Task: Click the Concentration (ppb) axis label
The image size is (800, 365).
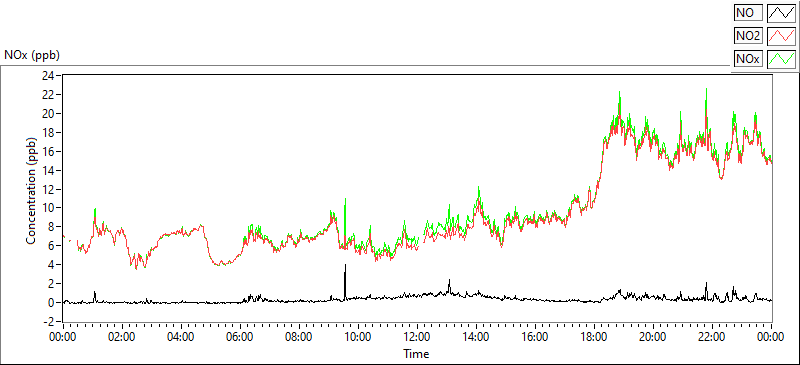Action: [x=31, y=190]
